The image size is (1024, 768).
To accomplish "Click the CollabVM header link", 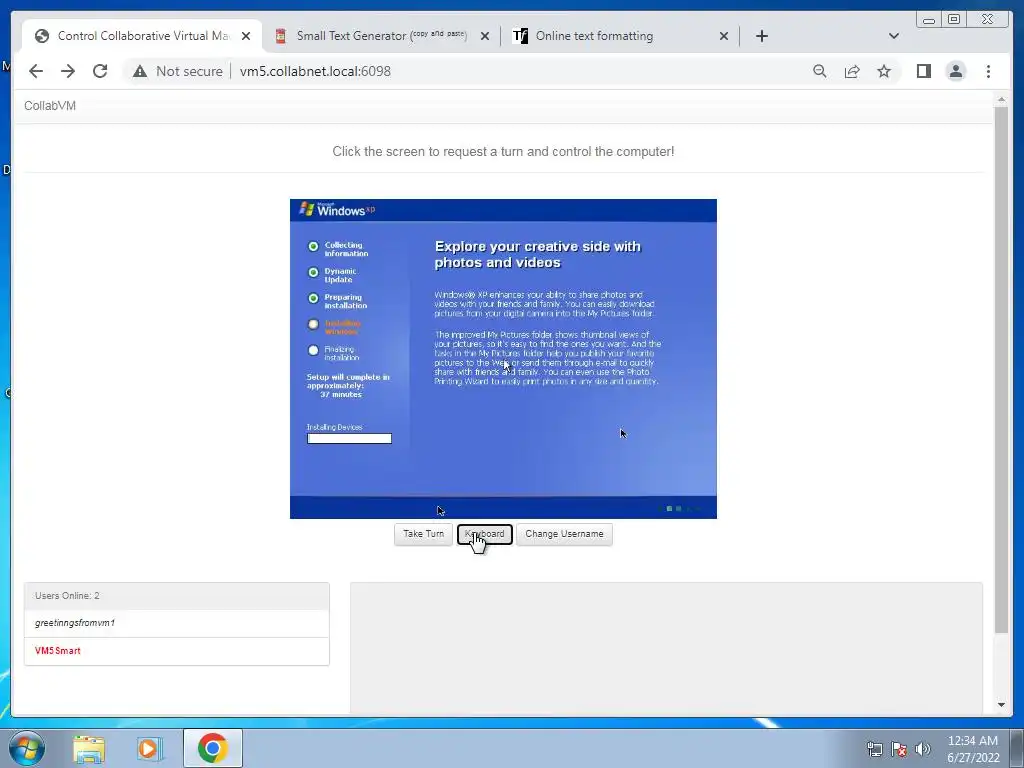I will coord(50,106).
